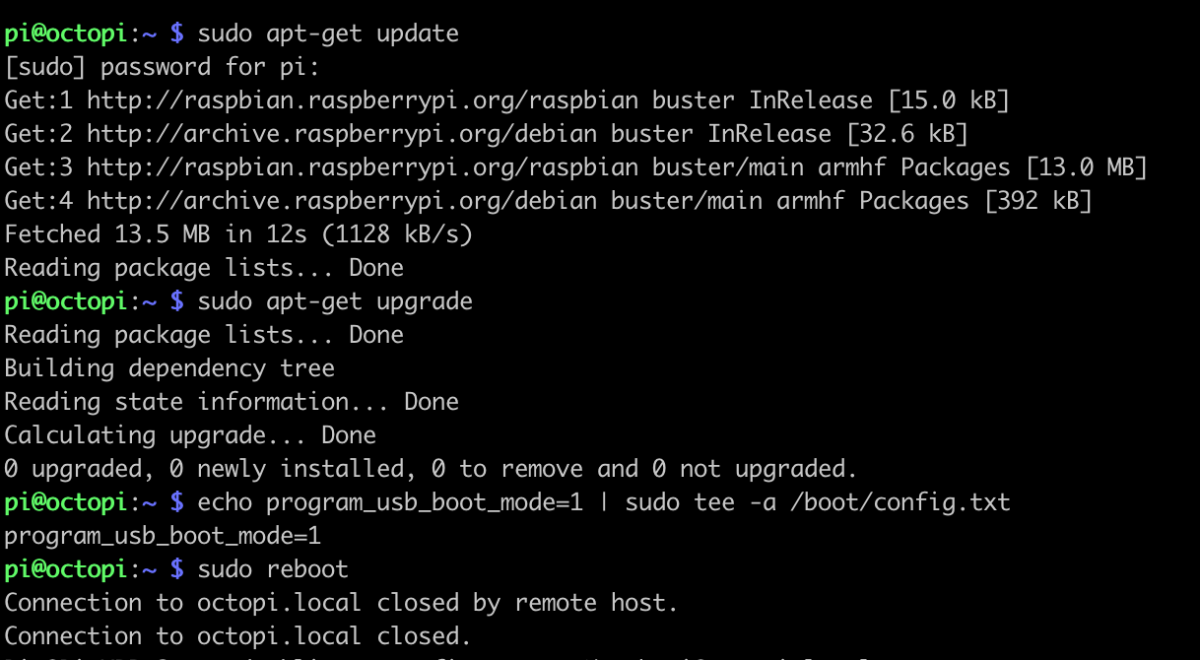Screen dimensions: 1200x660
Task: Click the '0 upgraded, 0 newly installed' summary line
Action: point(431,468)
